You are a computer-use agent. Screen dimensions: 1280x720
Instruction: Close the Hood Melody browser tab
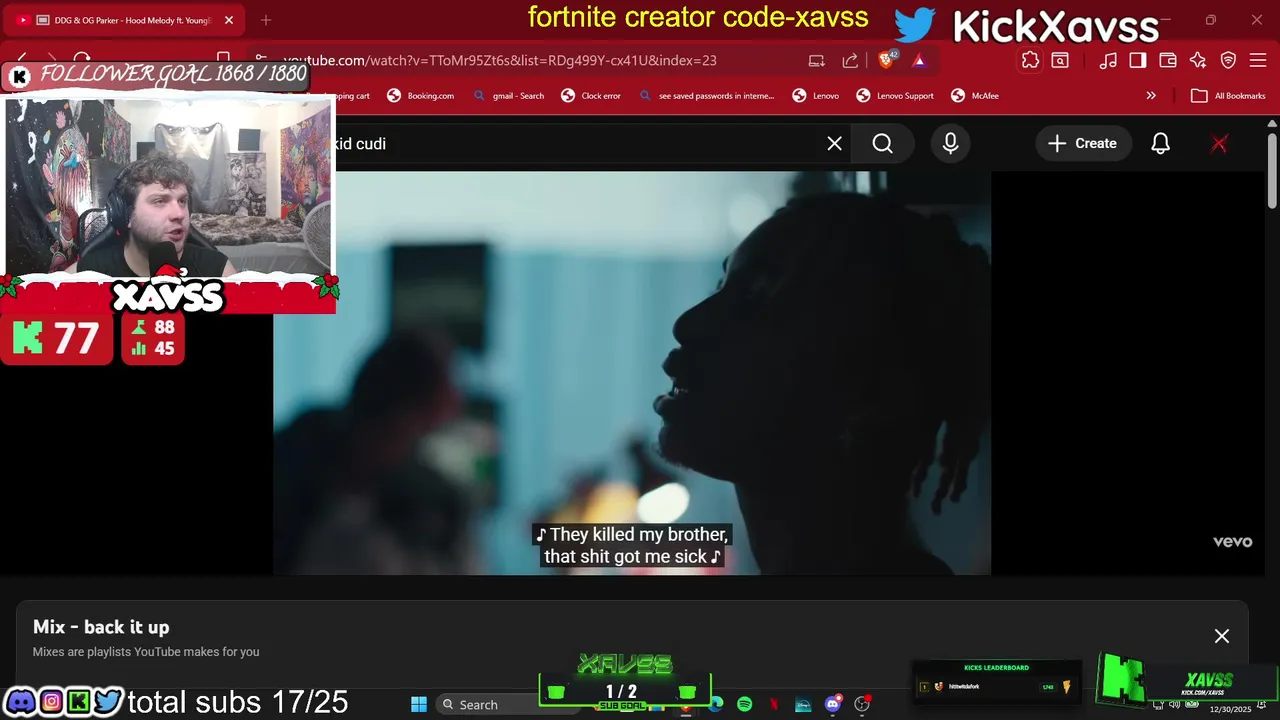[x=229, y=20]
